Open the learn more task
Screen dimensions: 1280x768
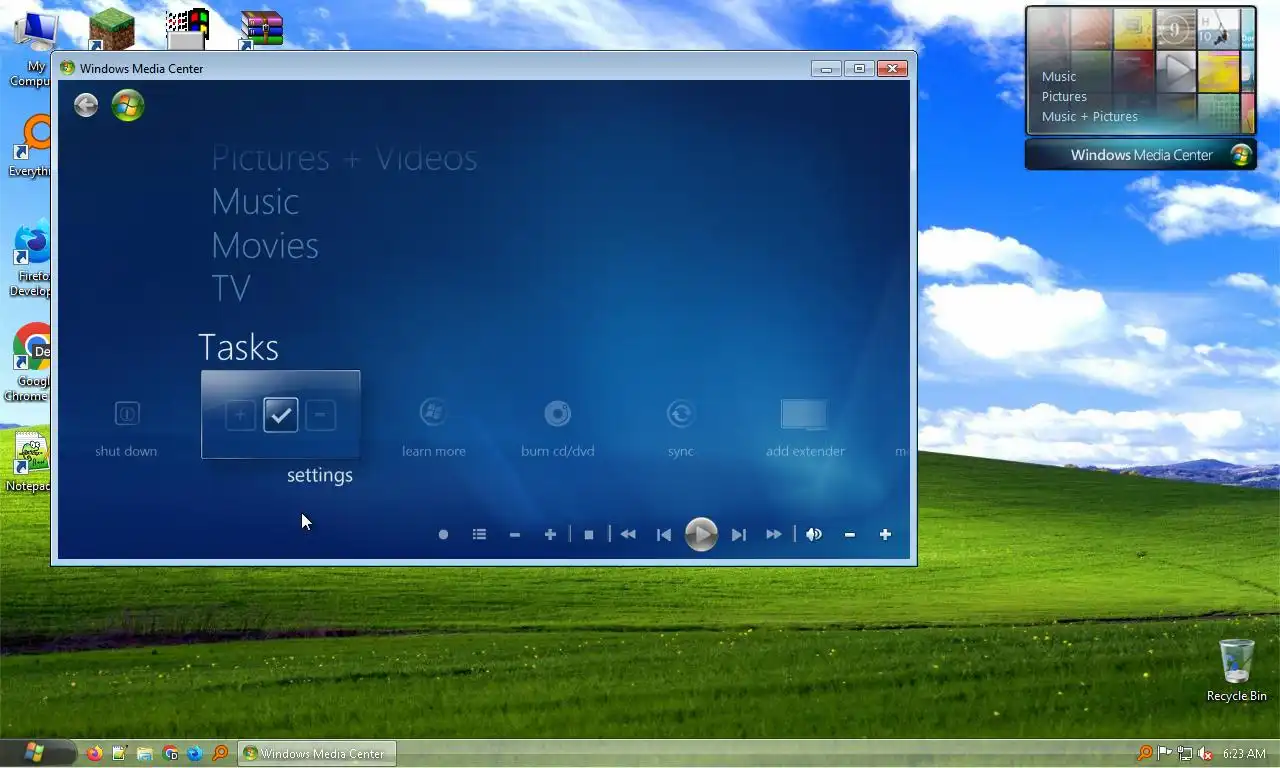tap(433, 428)
